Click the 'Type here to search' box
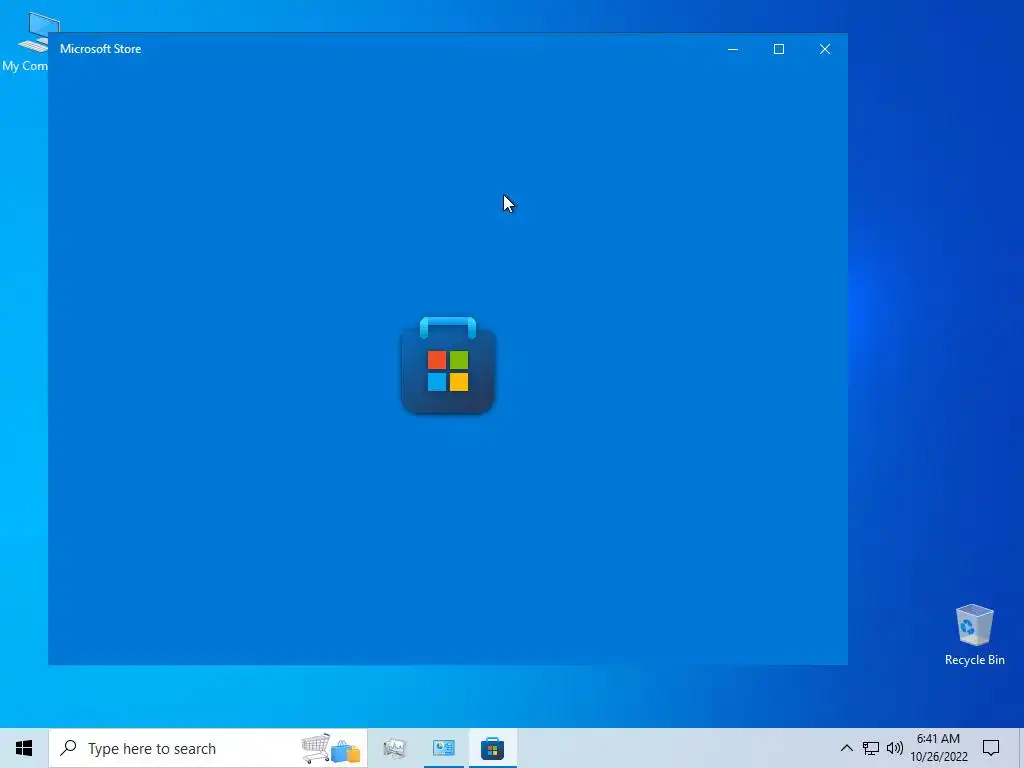 click(x=208, y=748)
